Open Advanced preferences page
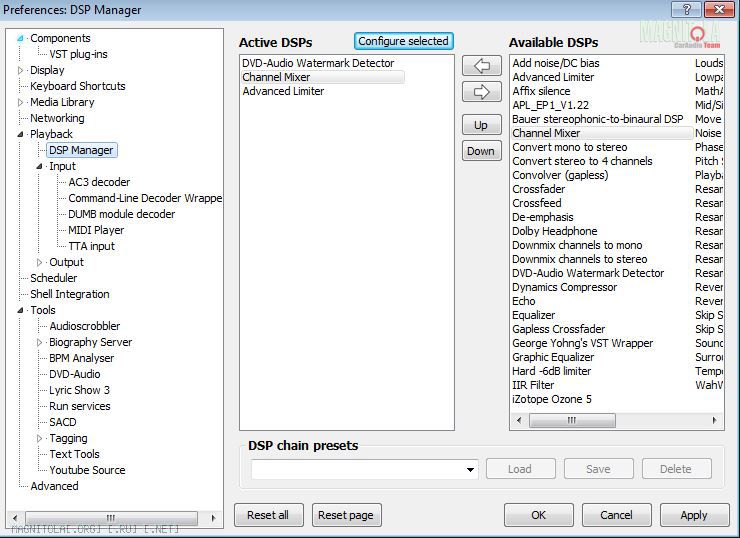The width and height of the screenshot is (740, 538). [x=54, y=487]
